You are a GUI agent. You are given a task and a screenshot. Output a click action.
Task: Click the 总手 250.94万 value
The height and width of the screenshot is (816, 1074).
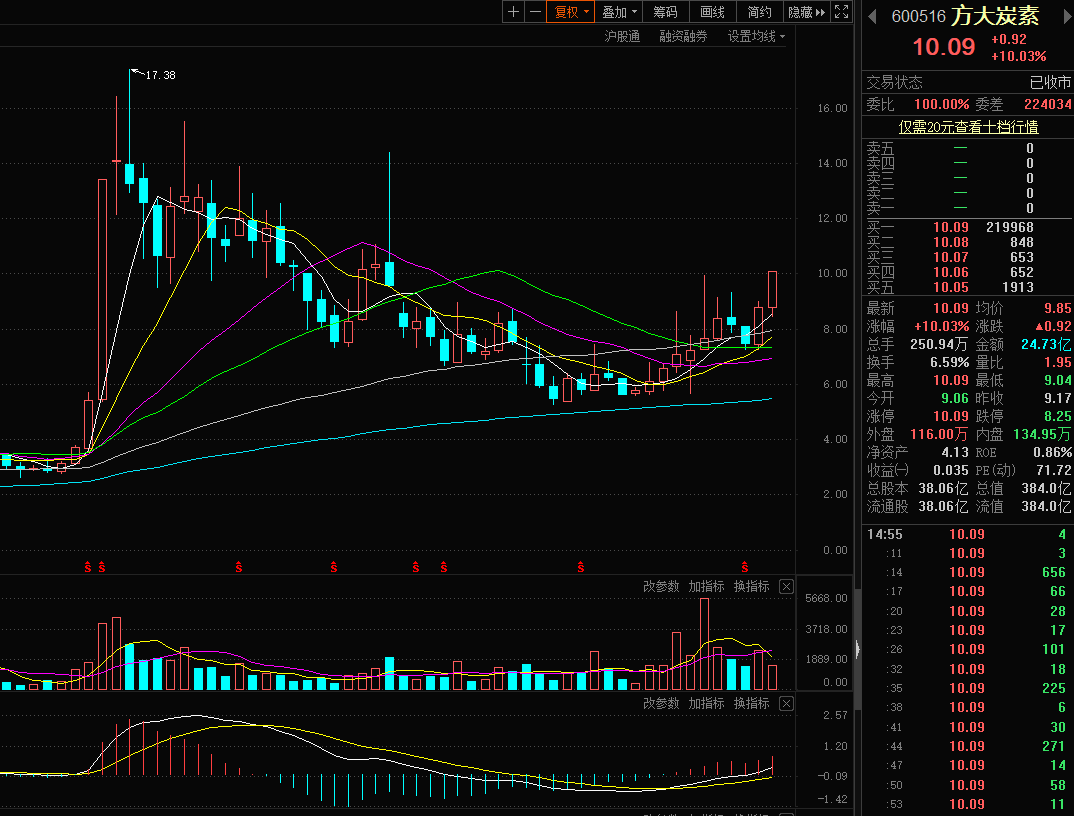(938, 345)
